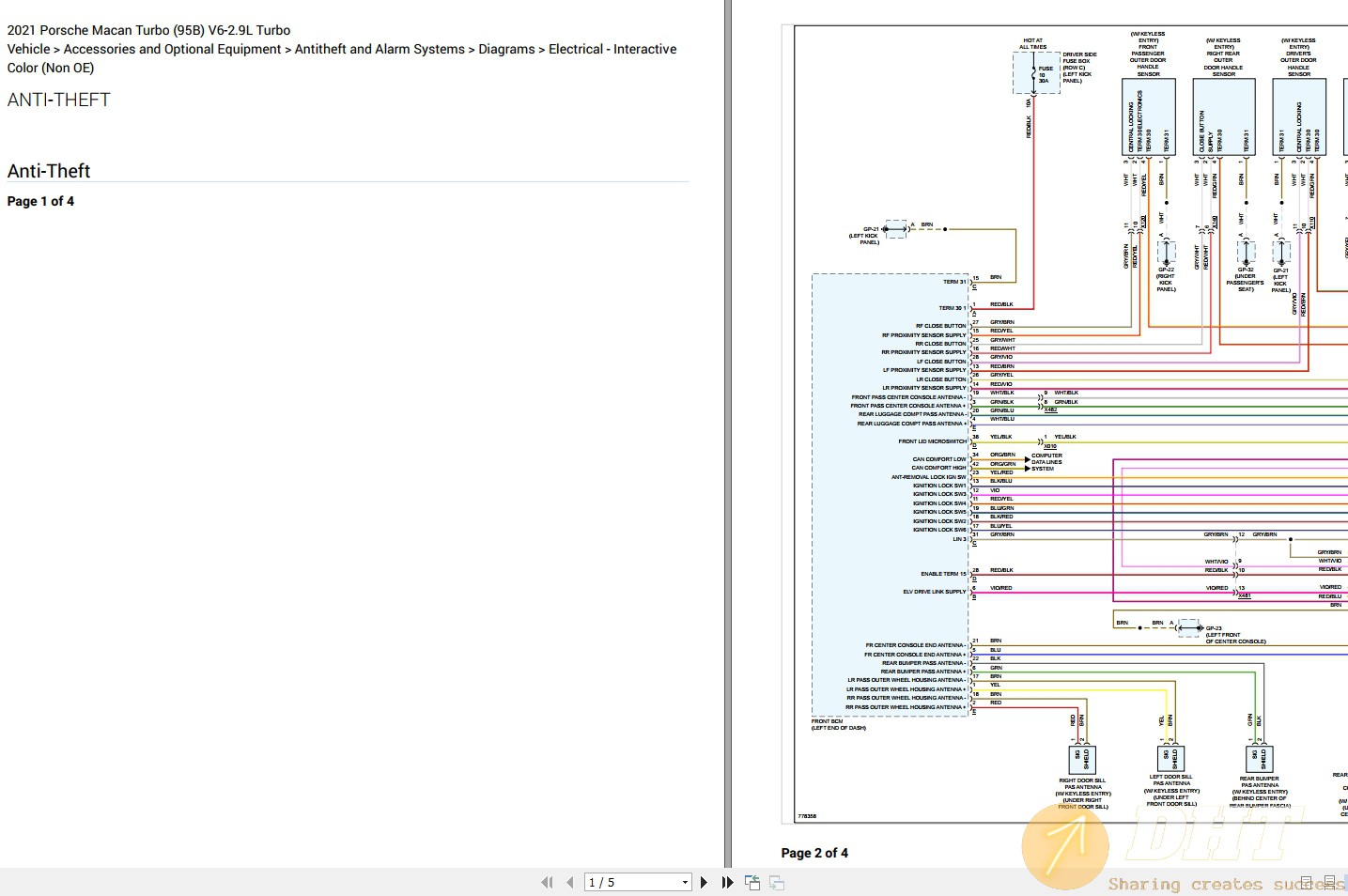
Task: Click 'Antitheft and Alarm Systems' in breadcrumb
Action: 380,49
